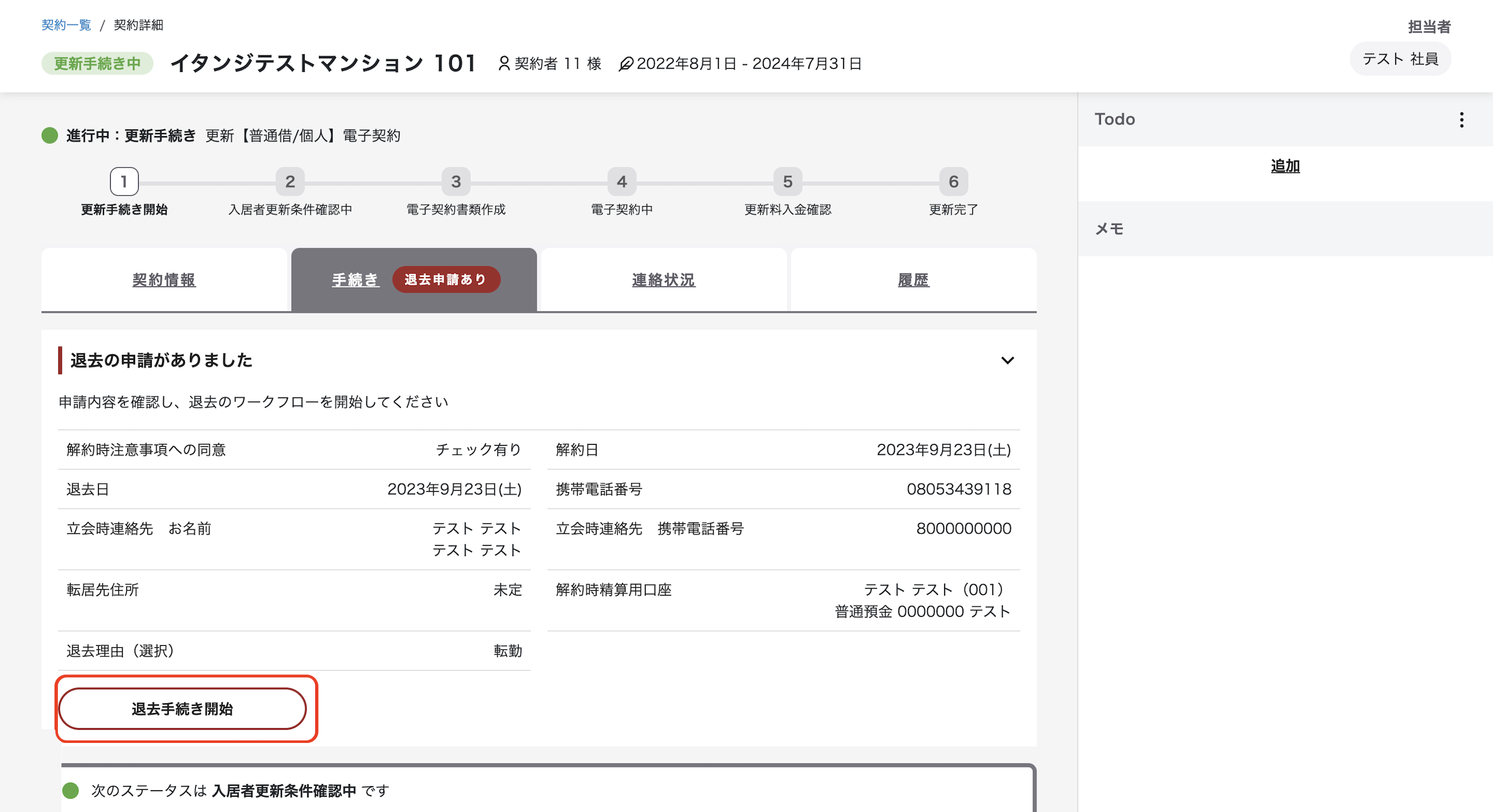
Task: Open the 契約情報 tab
Action: (164, 280)
